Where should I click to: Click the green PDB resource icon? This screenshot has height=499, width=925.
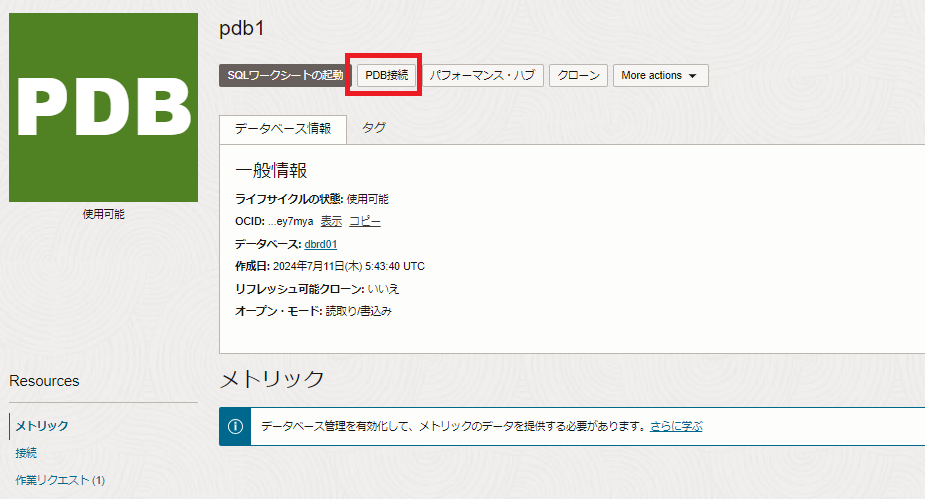pos(103,107)
